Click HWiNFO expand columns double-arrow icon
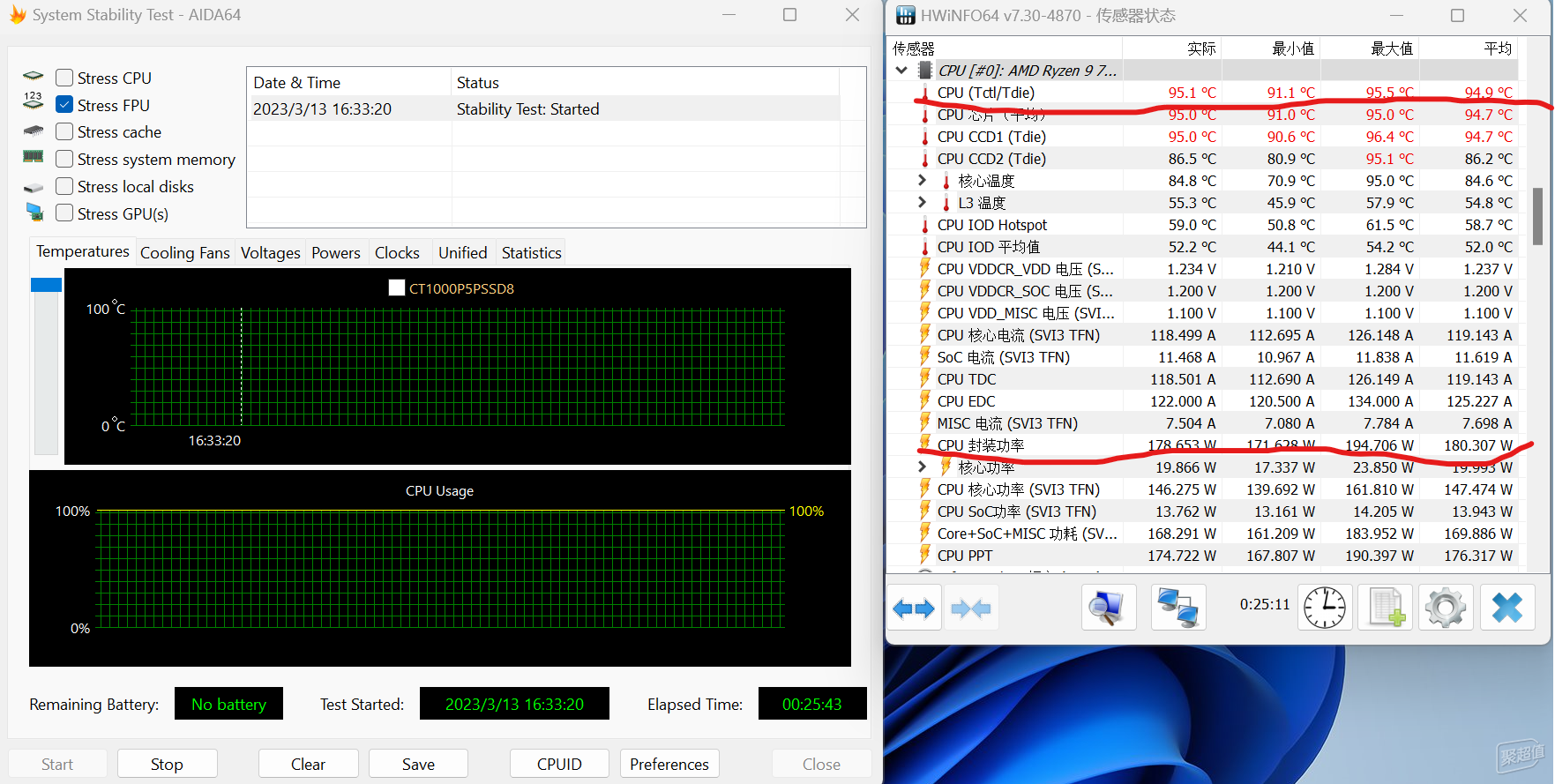Viewport: 1555px width, 784px height. pyautogui.click(x=914, y=608)
